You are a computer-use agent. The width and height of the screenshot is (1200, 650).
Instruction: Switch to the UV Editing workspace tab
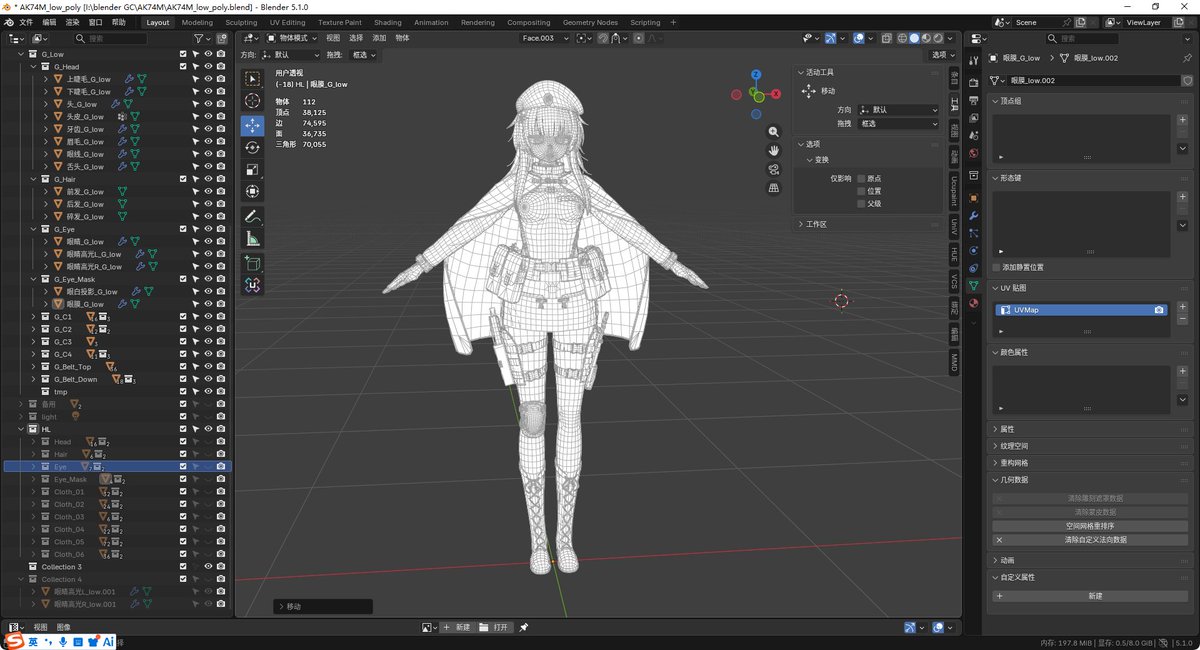pyautogui.click(x=288, y=22)
